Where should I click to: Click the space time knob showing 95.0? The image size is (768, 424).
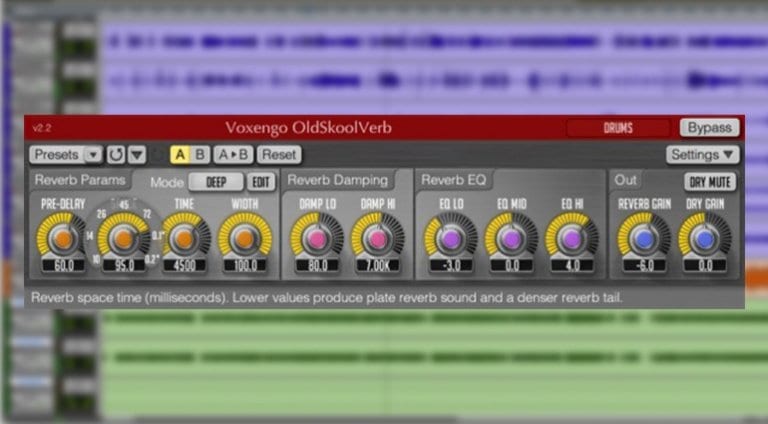click(x=123, y=239)
